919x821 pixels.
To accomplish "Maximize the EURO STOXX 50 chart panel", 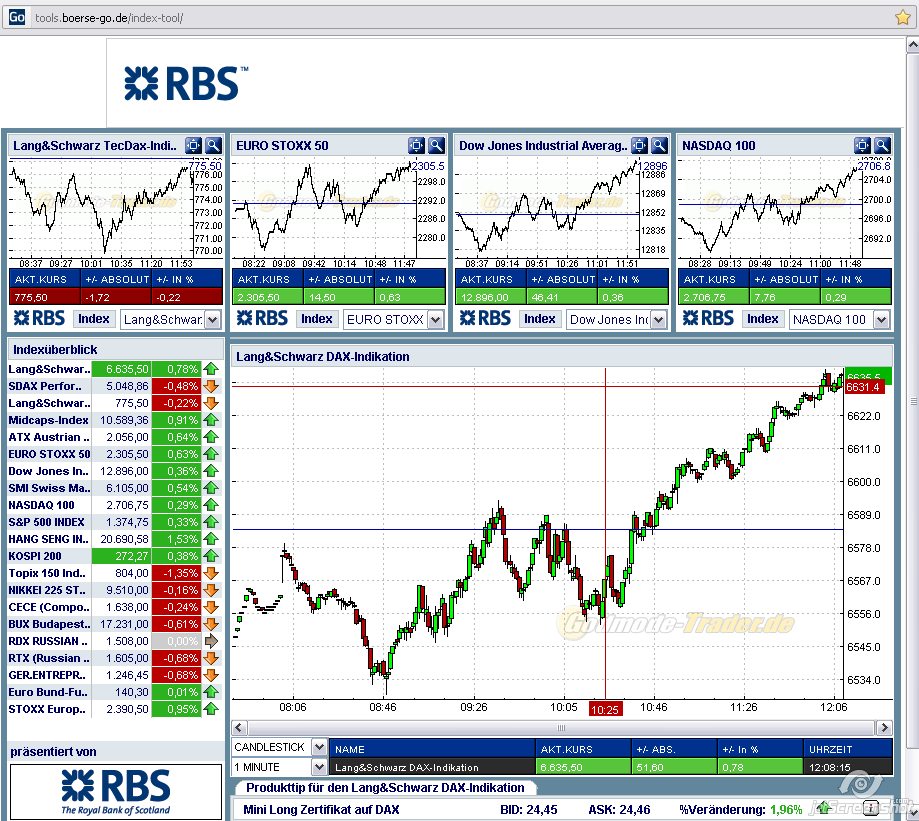I will [416, 145].
